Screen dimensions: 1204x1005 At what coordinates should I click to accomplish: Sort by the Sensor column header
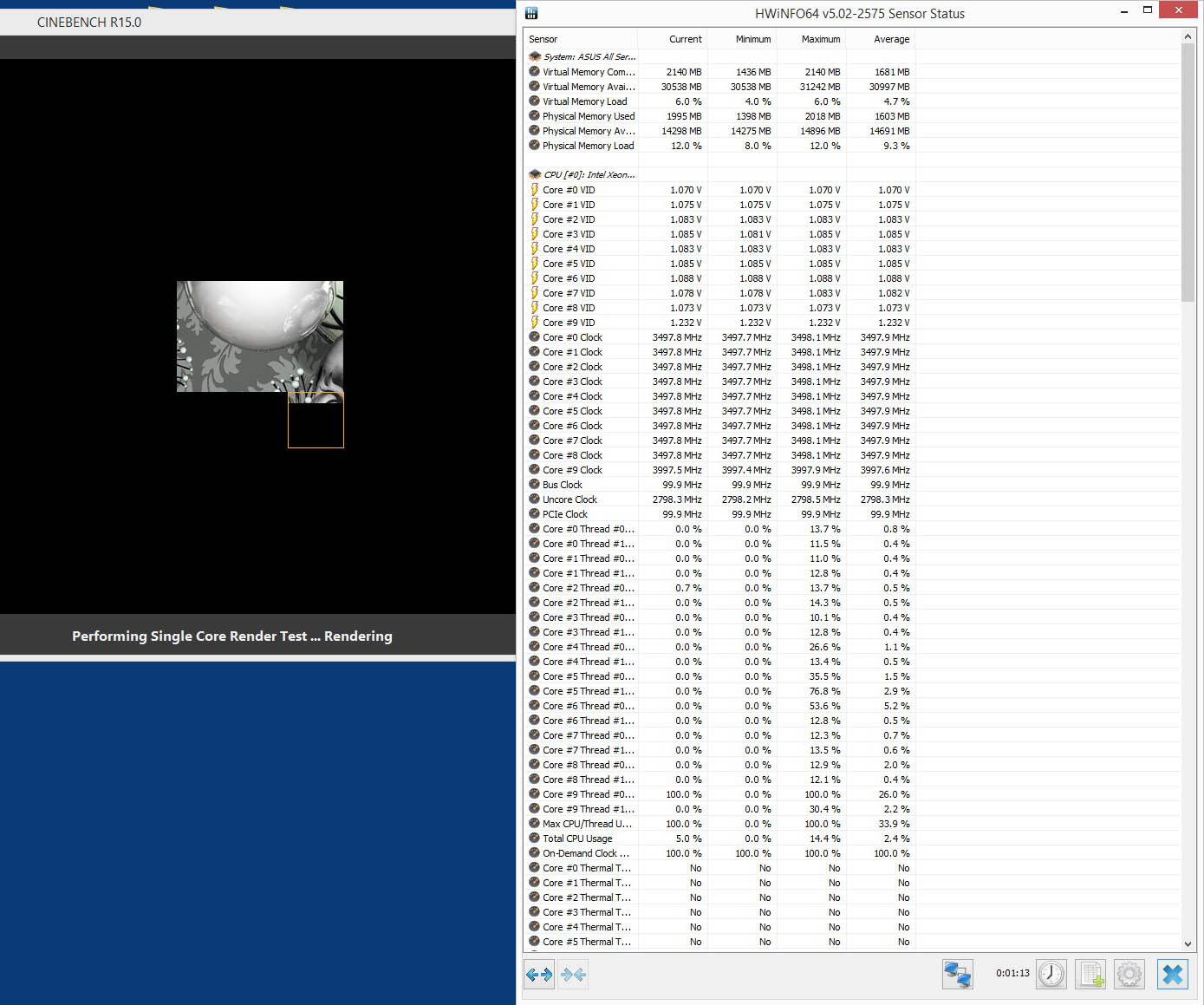(581, 39)
